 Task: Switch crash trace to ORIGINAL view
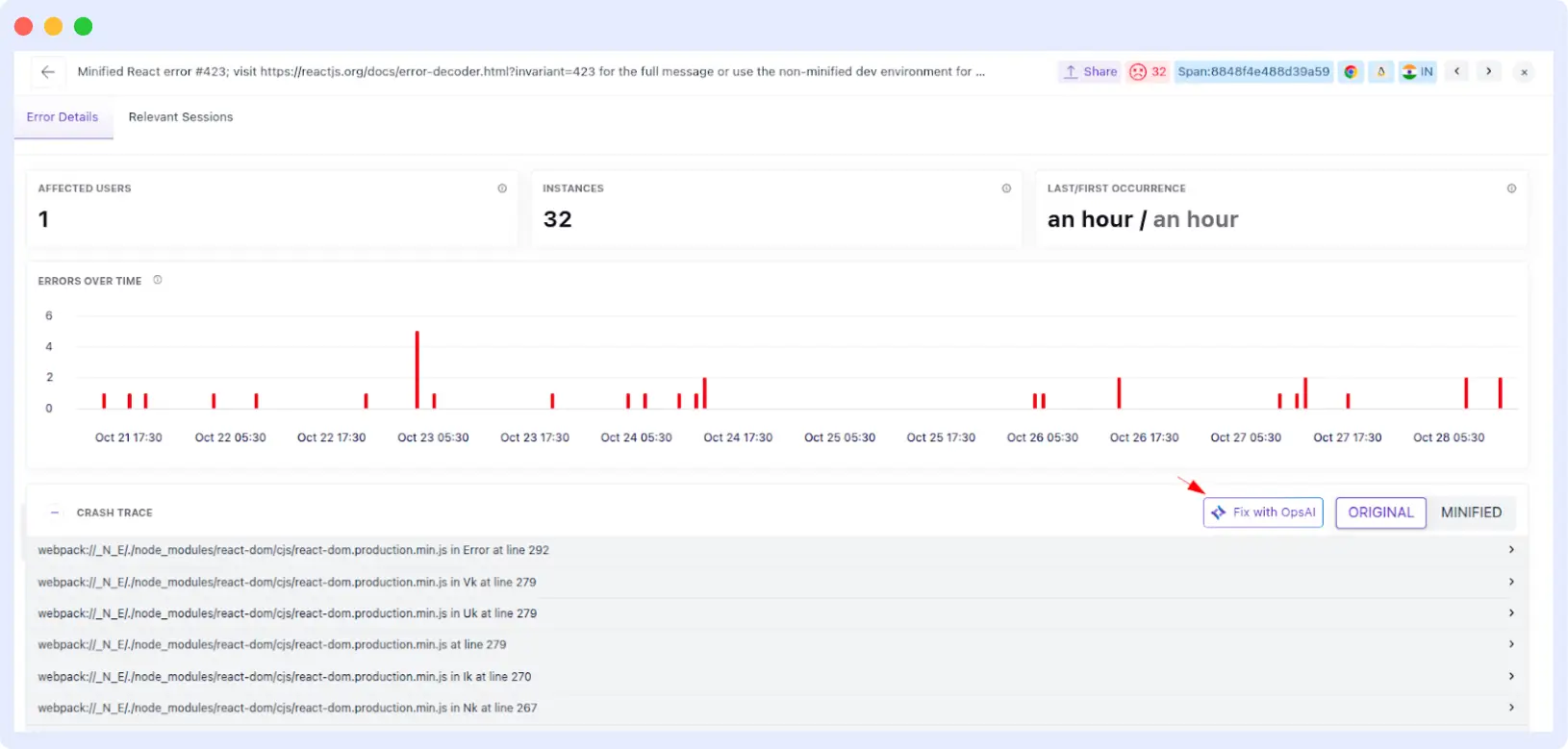(x=1380, y=512)
